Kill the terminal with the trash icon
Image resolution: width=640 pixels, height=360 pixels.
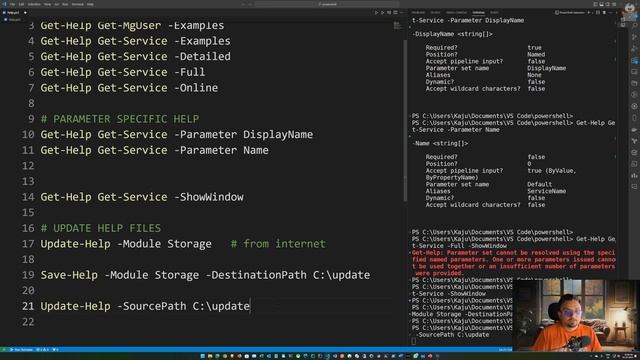pos(604,13)
